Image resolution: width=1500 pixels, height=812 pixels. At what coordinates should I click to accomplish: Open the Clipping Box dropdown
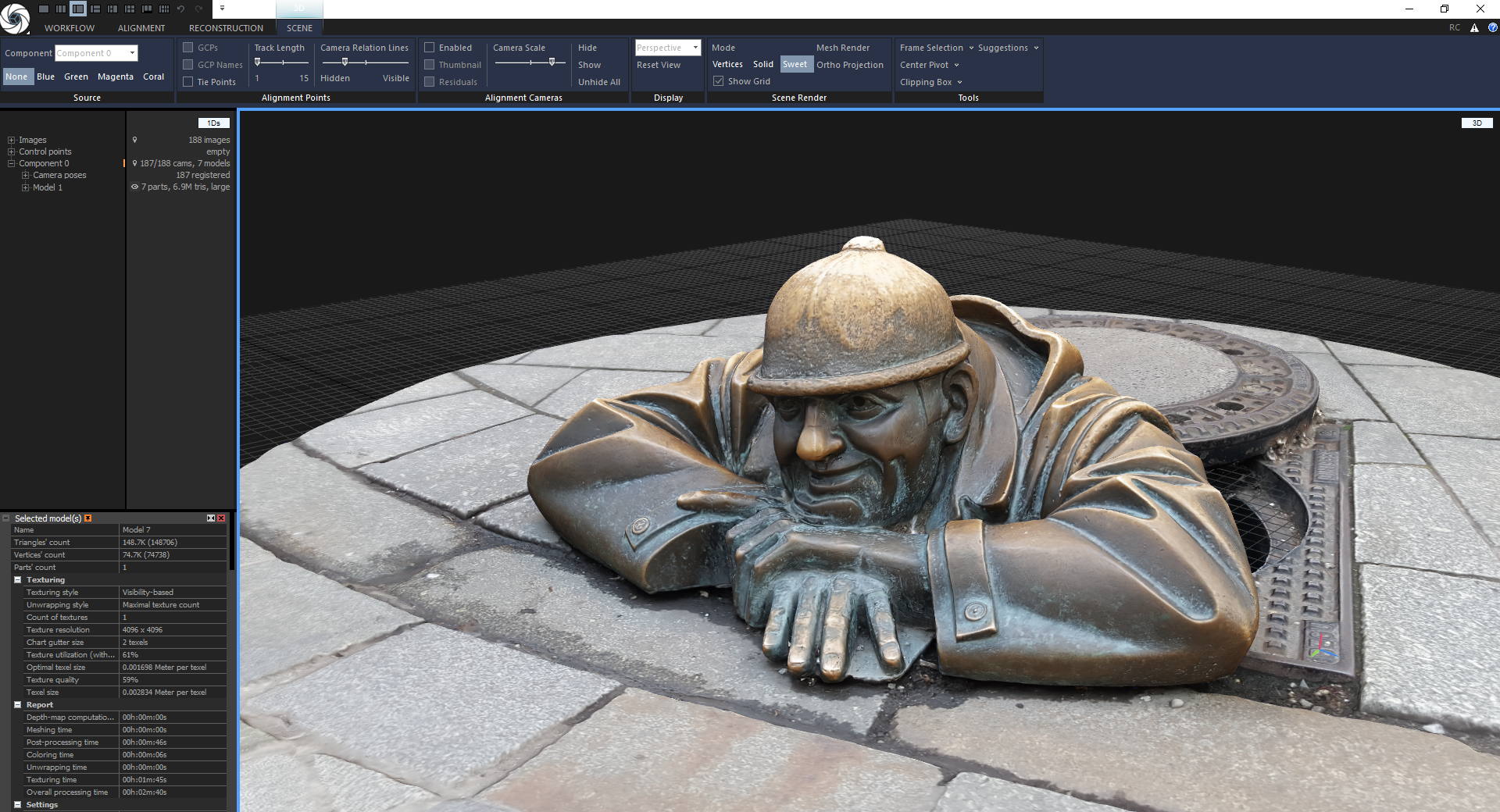930,82
